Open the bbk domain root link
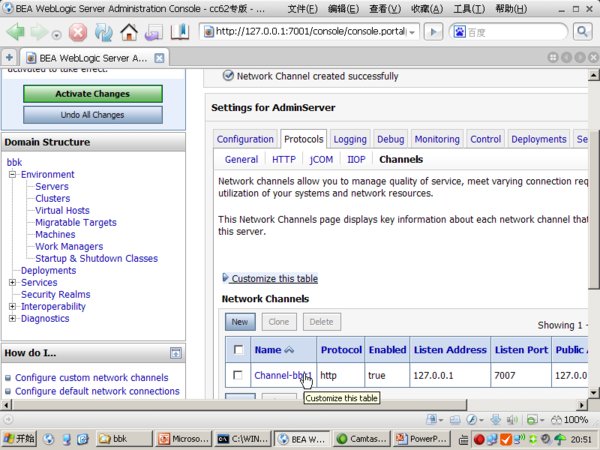Image resolution: width=600 pixels, height=450 pixels. click(15, 162)
